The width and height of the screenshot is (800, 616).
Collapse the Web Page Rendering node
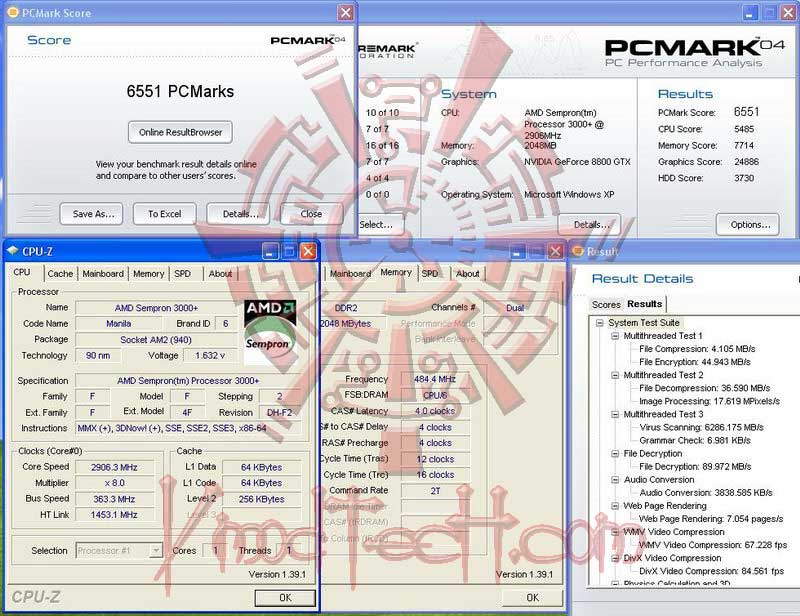pyautogui.click(x=615, y=506)
